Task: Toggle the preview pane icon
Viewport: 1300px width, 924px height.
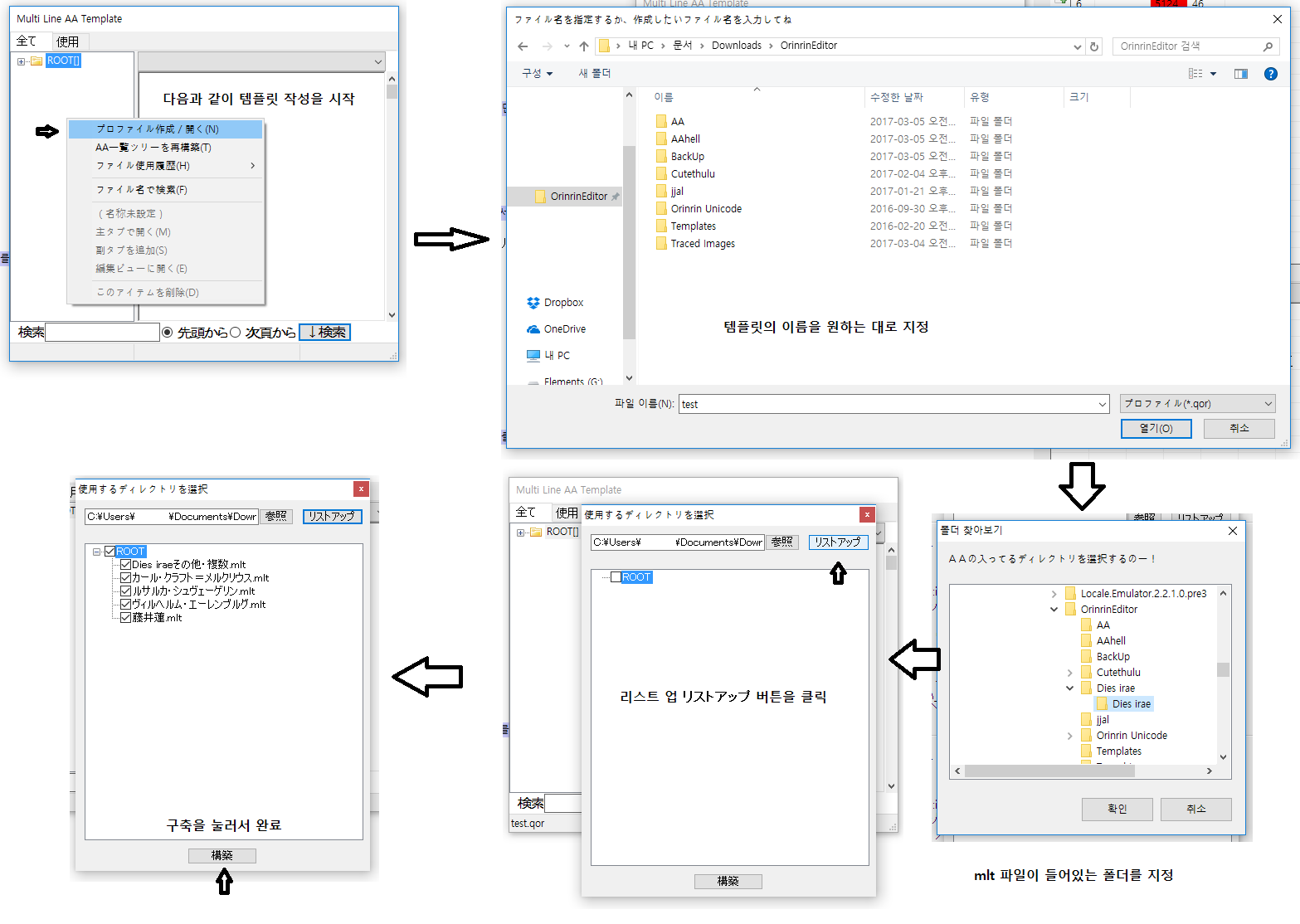Action: point(1241,74)
